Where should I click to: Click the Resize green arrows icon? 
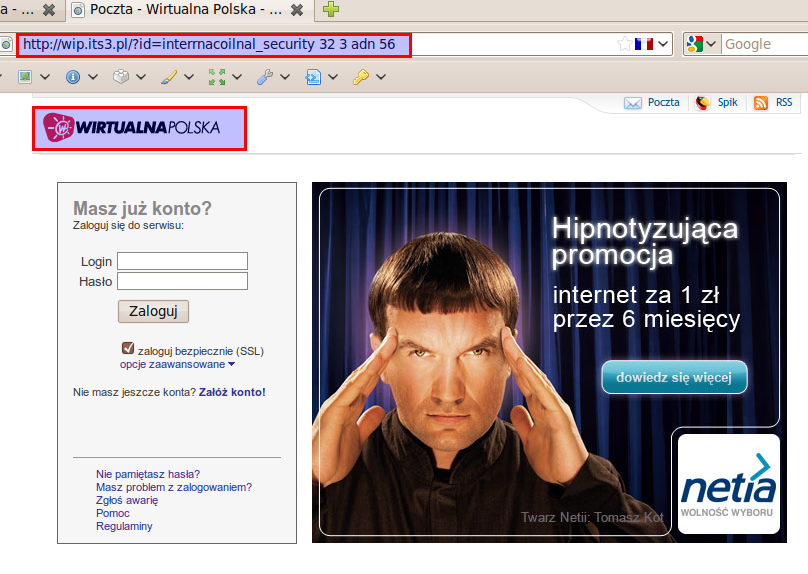[217, 76]
